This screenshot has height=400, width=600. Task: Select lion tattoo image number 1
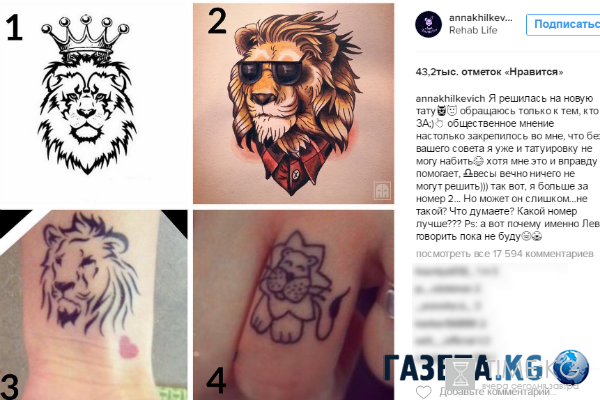pos(94,103)
